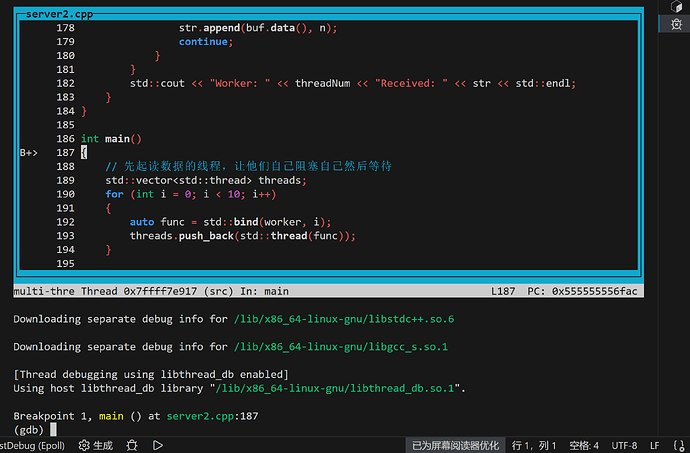This screenshot has width=690, height=453.
Task: Select the debug terminal with the bug icon
Action: [676, 24]
